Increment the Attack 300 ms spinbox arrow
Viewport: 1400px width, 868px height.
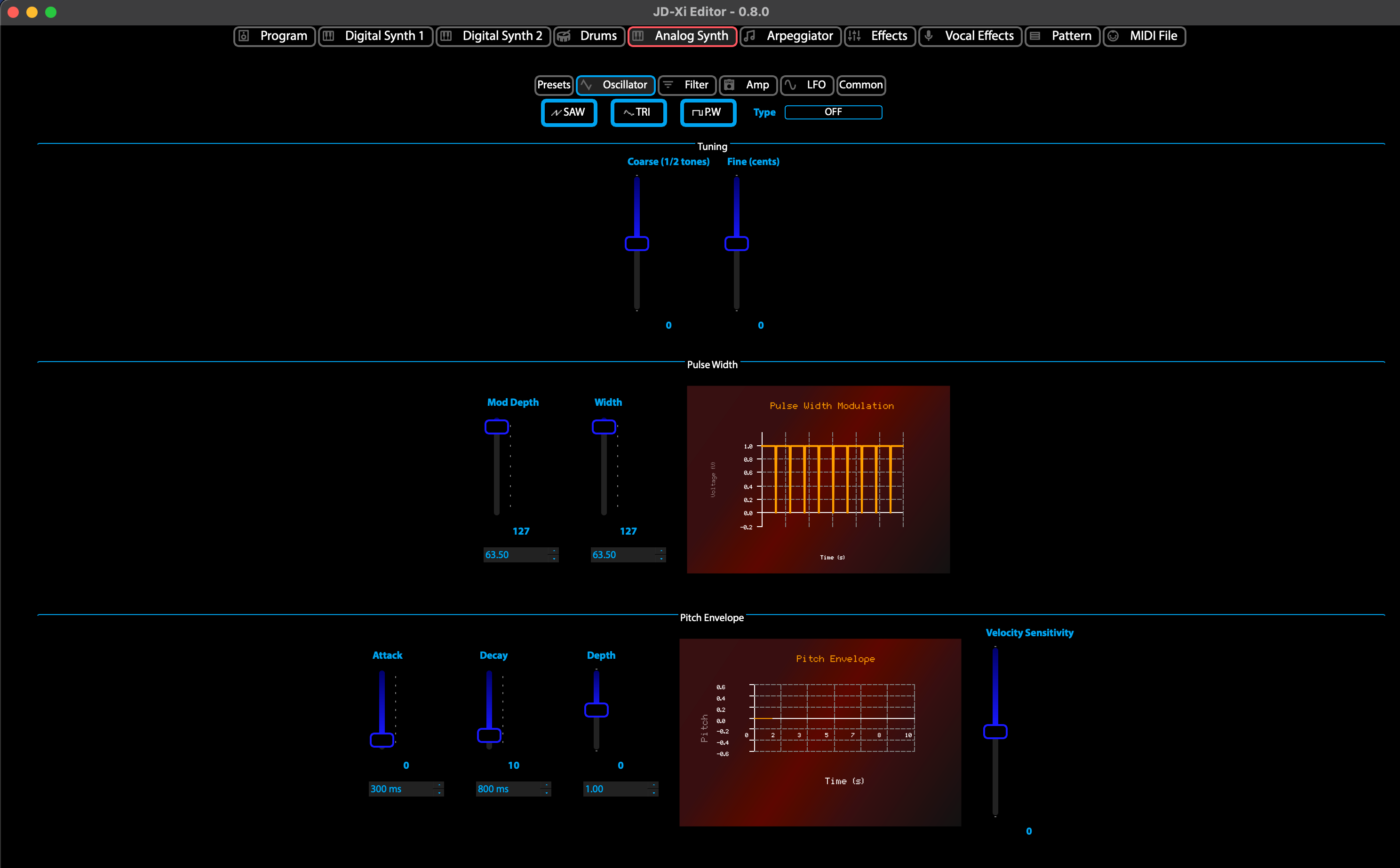(x=439, y=785)
